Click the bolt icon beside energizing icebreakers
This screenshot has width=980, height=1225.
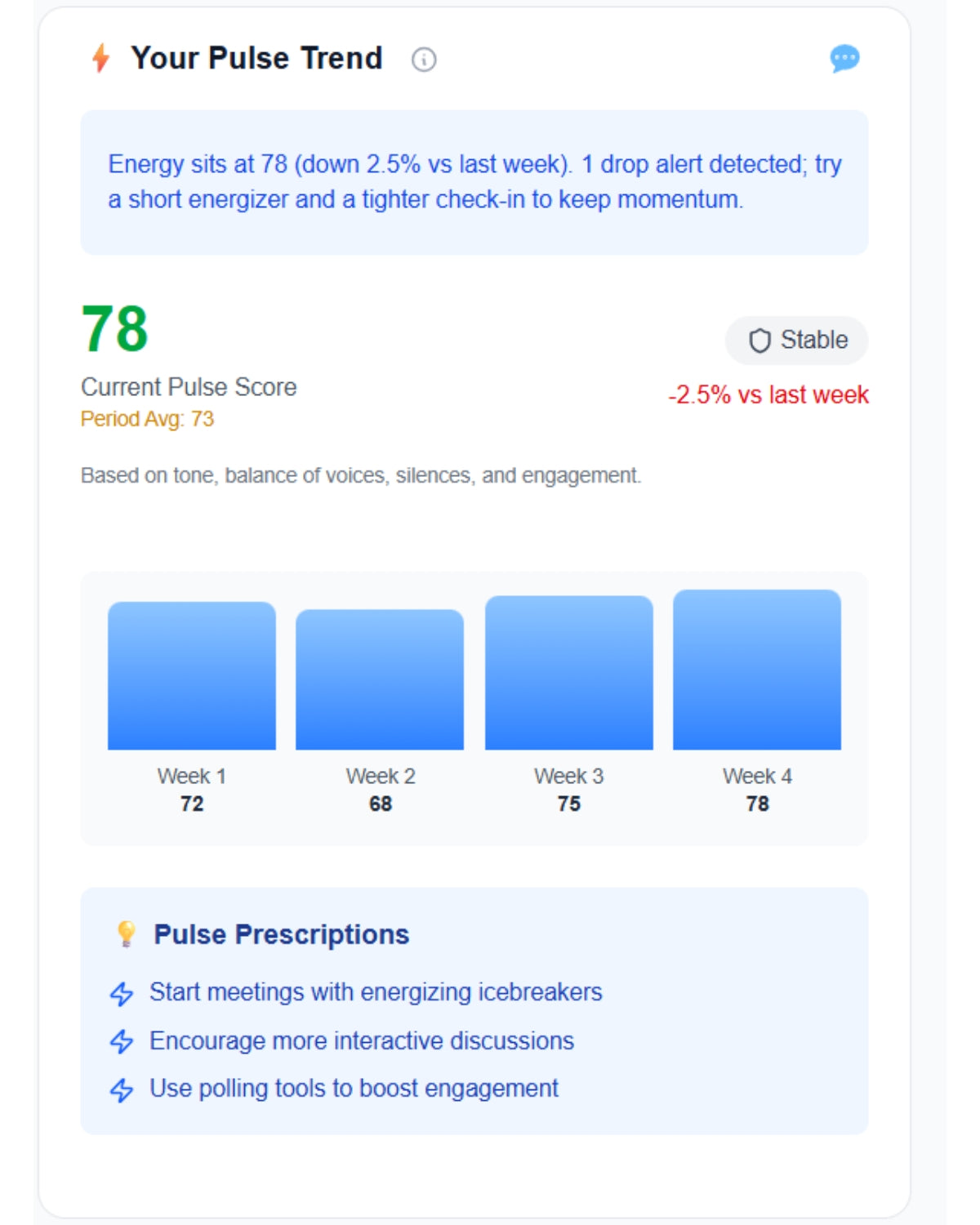click(122, 994)
